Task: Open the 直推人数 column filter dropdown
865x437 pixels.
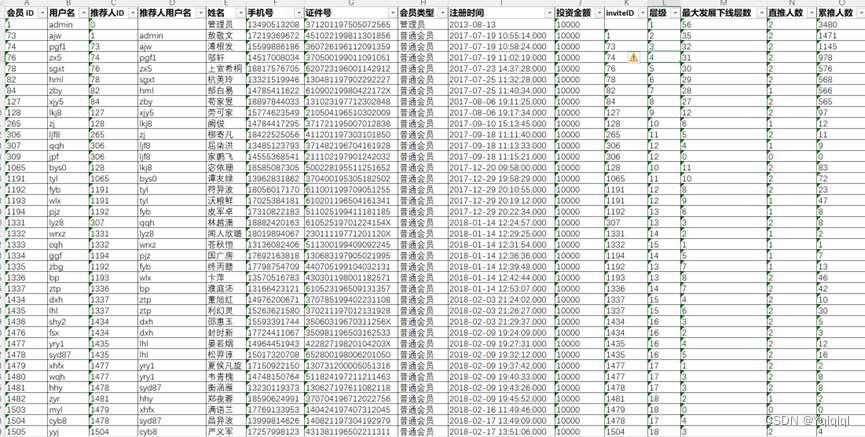Action: click(810, 13)
